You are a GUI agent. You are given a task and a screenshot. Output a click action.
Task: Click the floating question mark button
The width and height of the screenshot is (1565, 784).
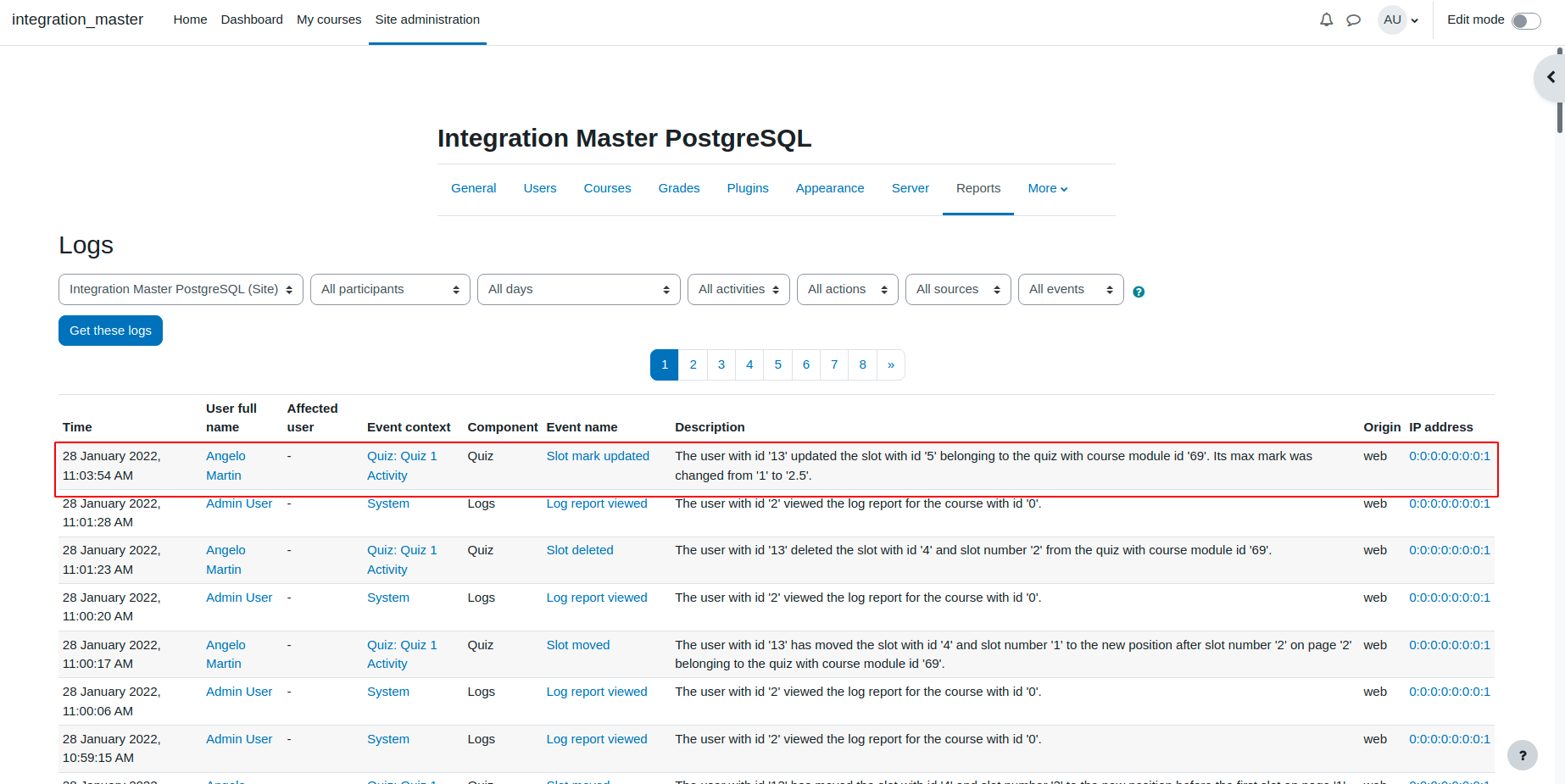pos(1522,755)
